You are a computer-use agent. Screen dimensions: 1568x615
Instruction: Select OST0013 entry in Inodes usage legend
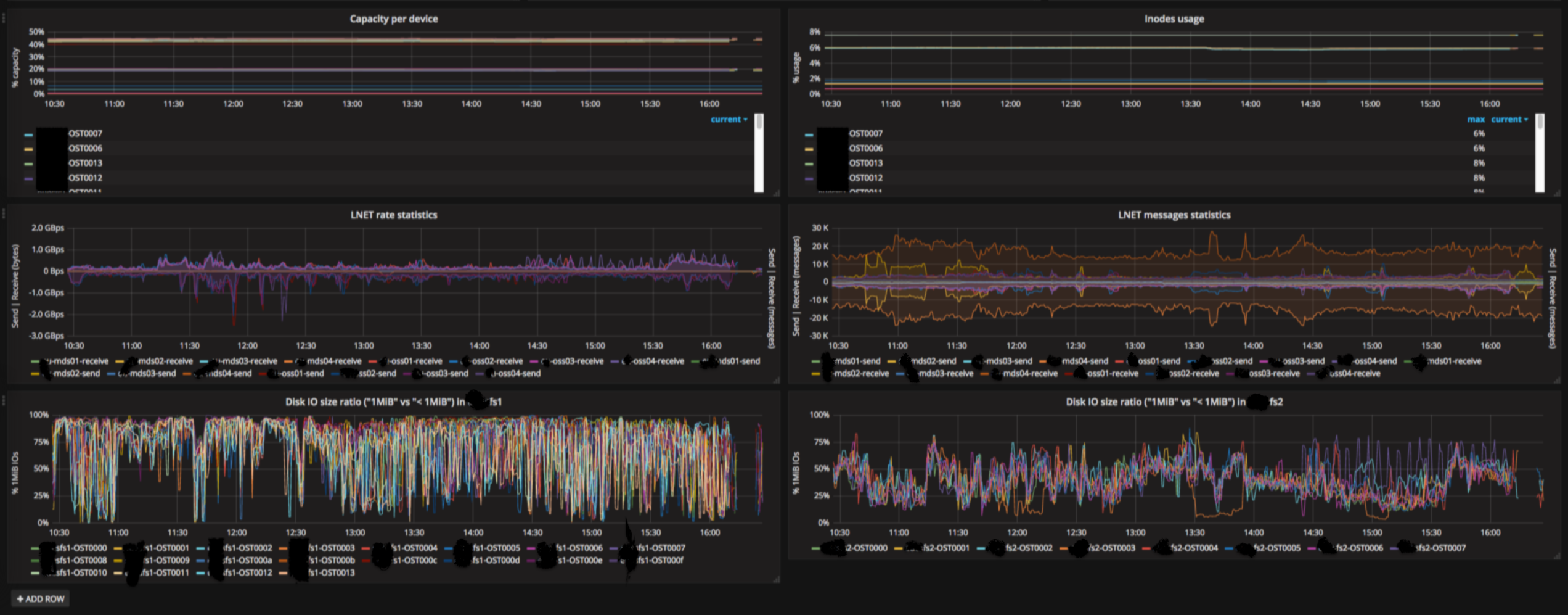(865, 163)
